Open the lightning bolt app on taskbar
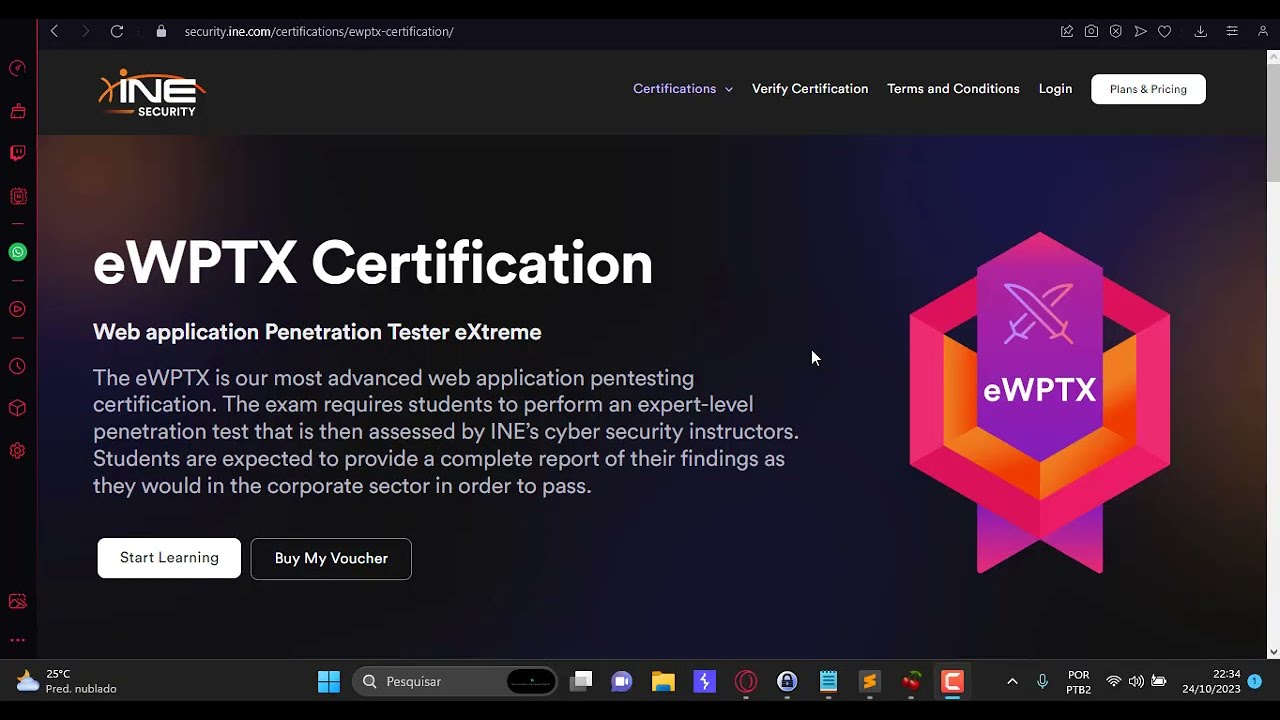 [705, 681]
